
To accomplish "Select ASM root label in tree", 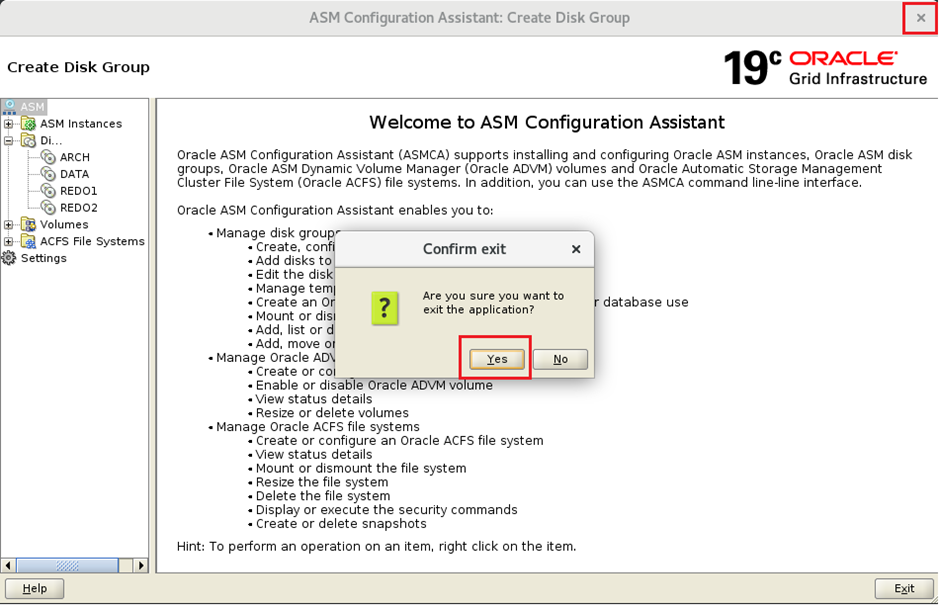I will (32, 107).
